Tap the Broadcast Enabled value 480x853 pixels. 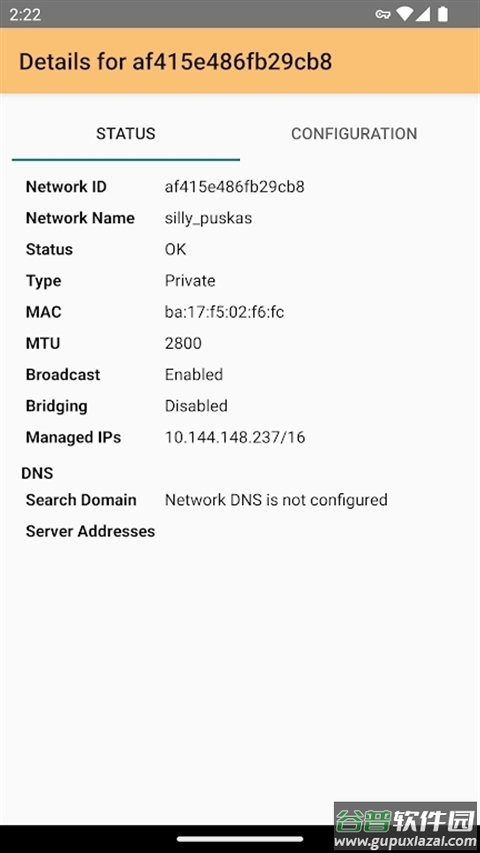pos(194,375)
